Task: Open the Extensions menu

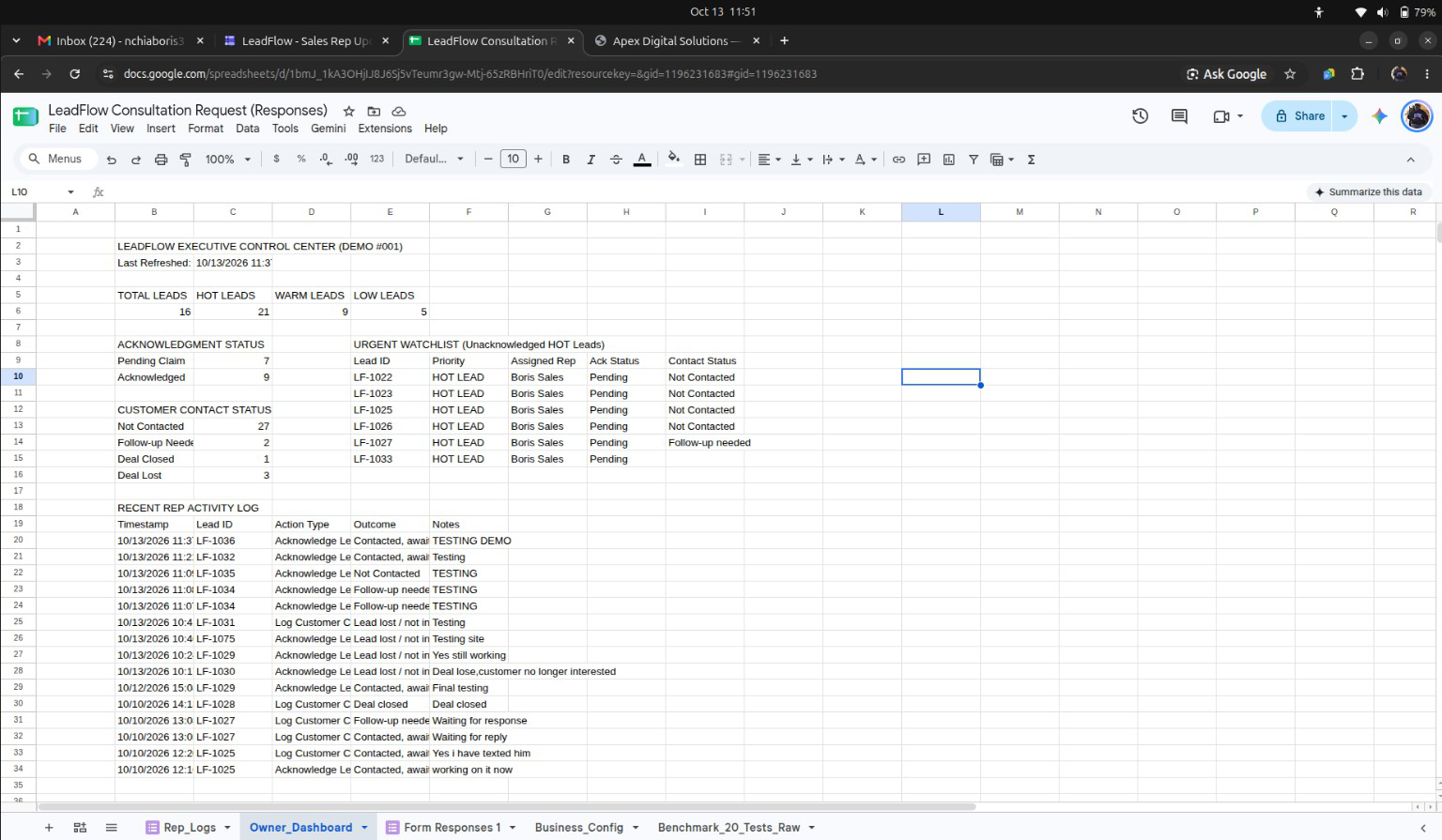Action: click(x=385, y=129)
